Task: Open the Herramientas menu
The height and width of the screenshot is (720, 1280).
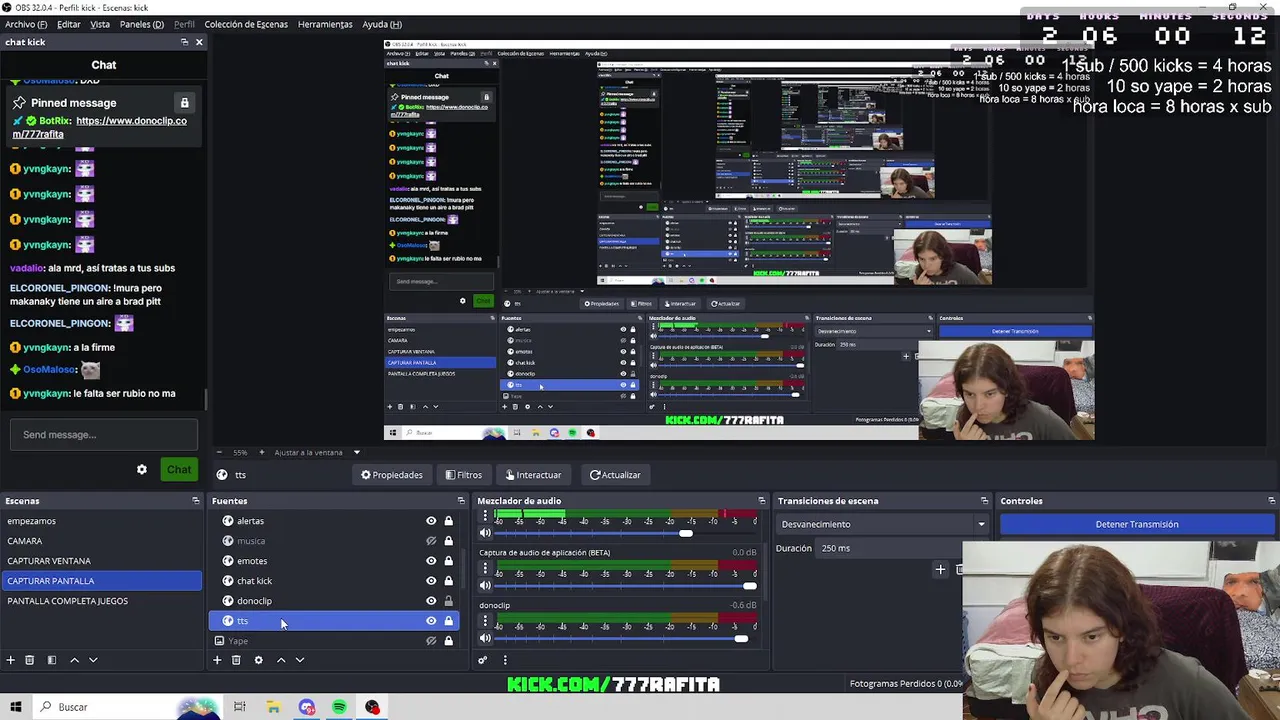Action: coord(325,24)
